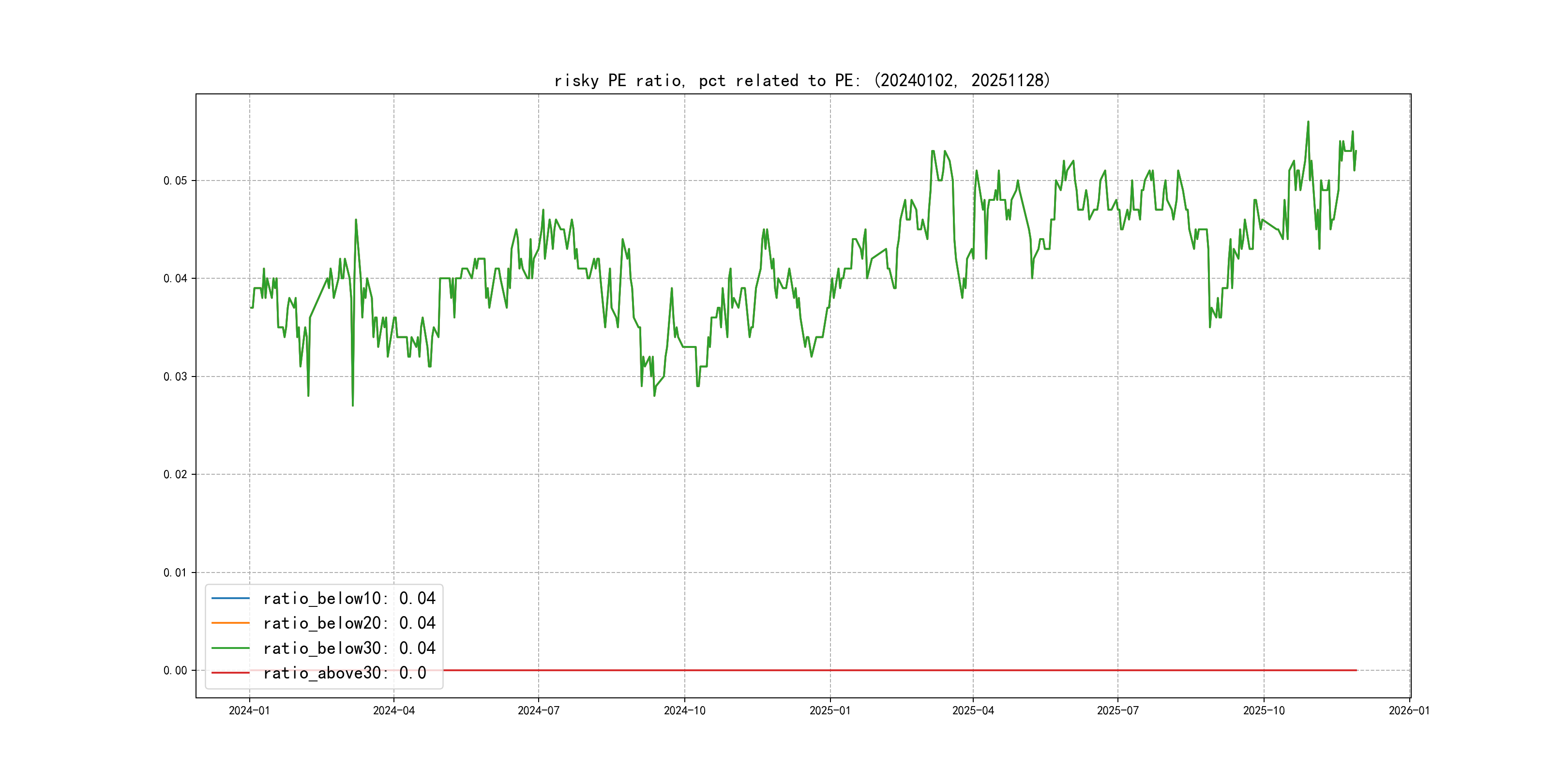Select the 'ratio_above30: 0.0' legend label
This screenshot has width=1568, height=784.
pos(345,673)
